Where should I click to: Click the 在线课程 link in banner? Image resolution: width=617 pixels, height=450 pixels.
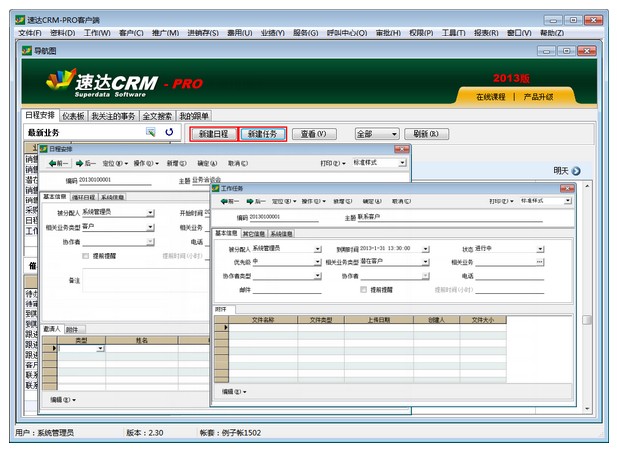click(490, 97)
